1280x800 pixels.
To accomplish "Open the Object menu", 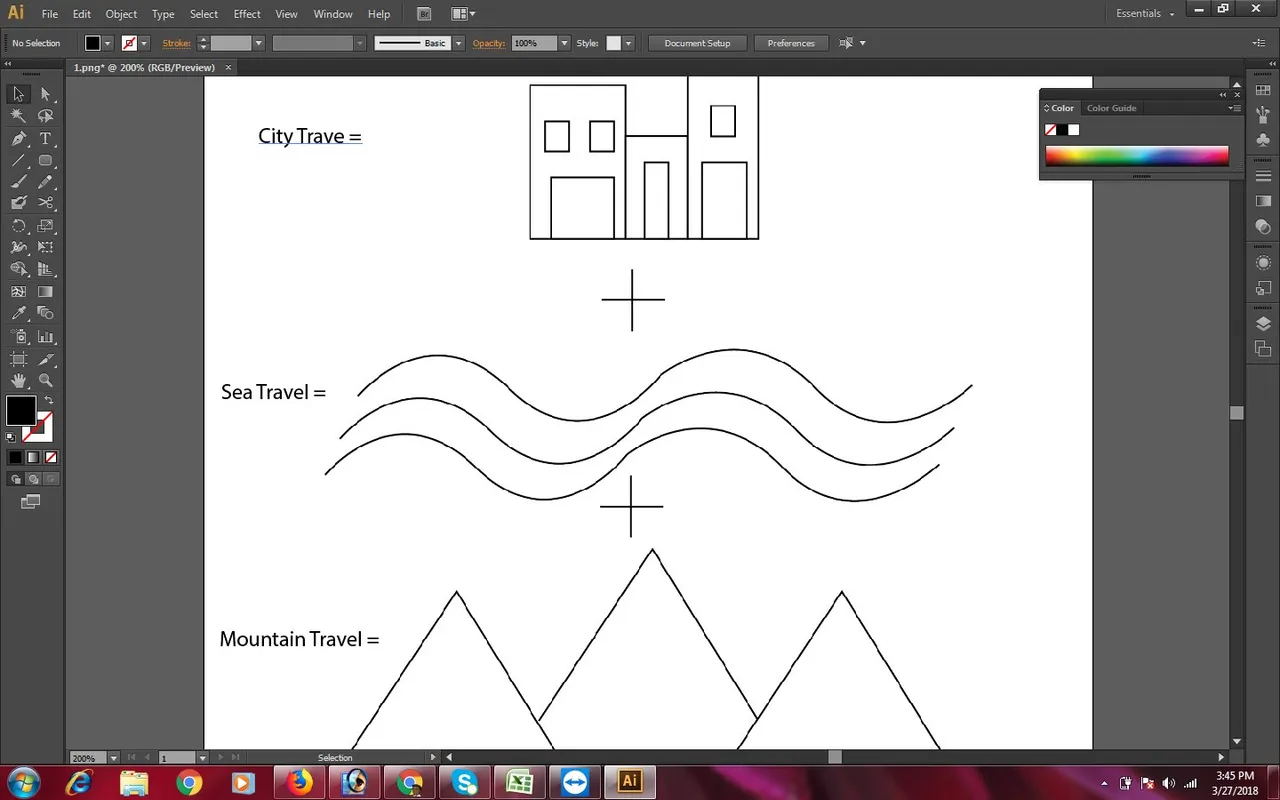I will pos(121,14).
